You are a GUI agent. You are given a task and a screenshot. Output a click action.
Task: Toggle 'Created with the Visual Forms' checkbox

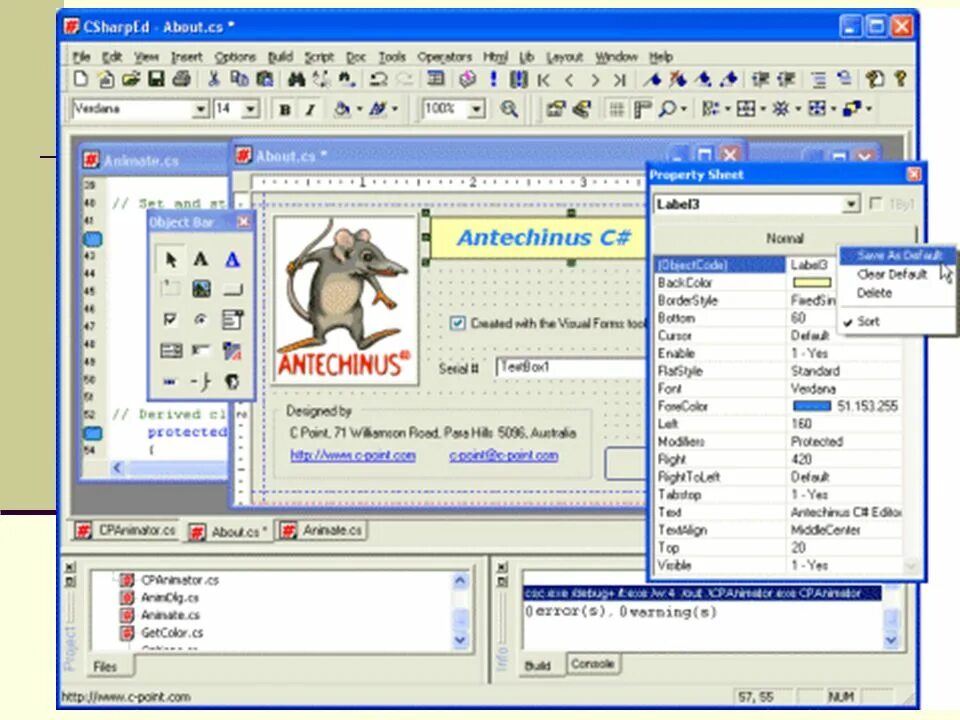point(457,323)
